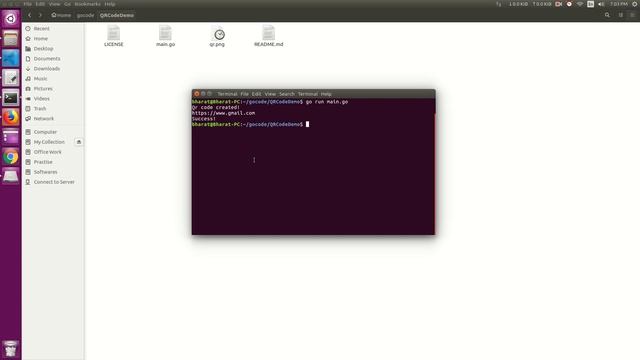Open the volume indicator in top panel
The image size is (640, 360).
tap(601, 4)
